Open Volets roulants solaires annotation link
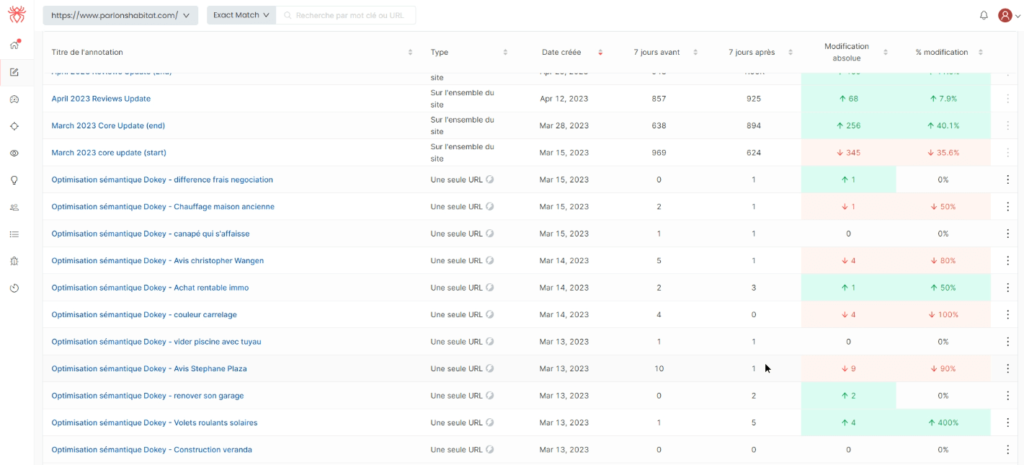Screen dimensions: 1024x465 pyautogui.click(x=154, y=423)
